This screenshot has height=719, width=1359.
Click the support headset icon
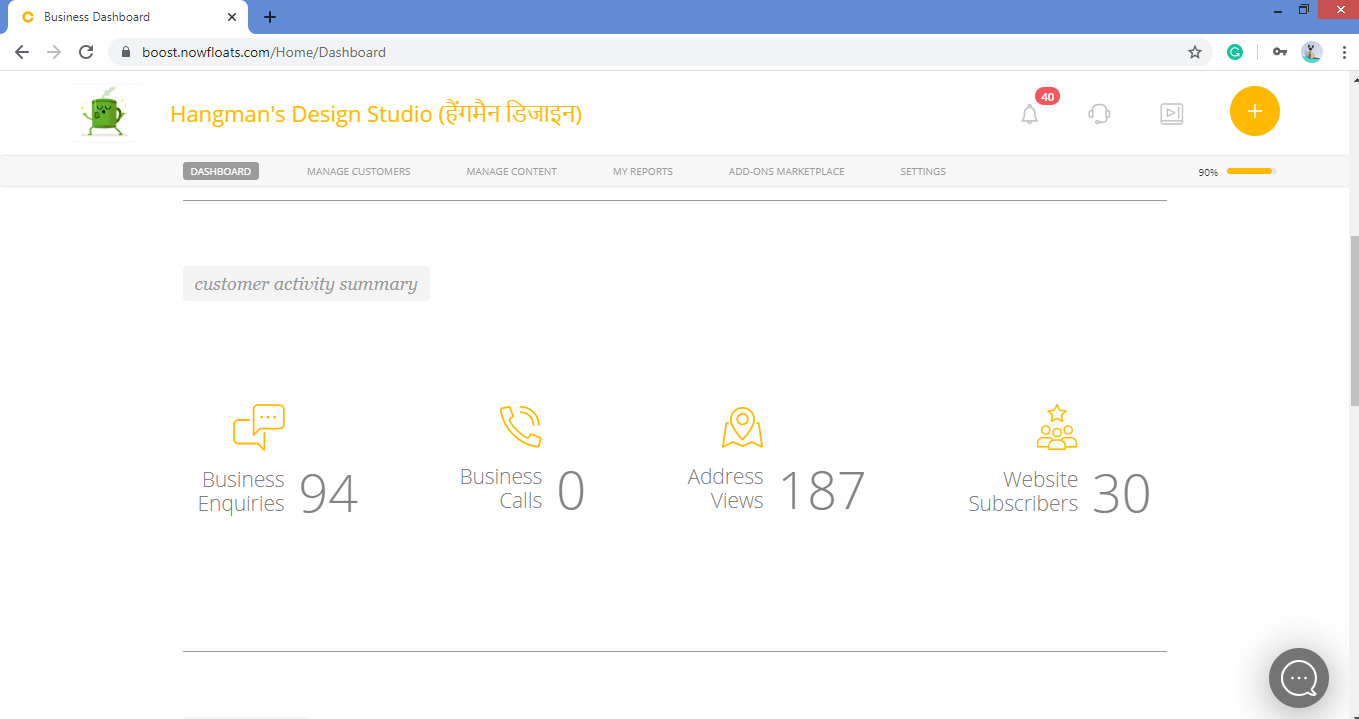[x=1099, y=114]
